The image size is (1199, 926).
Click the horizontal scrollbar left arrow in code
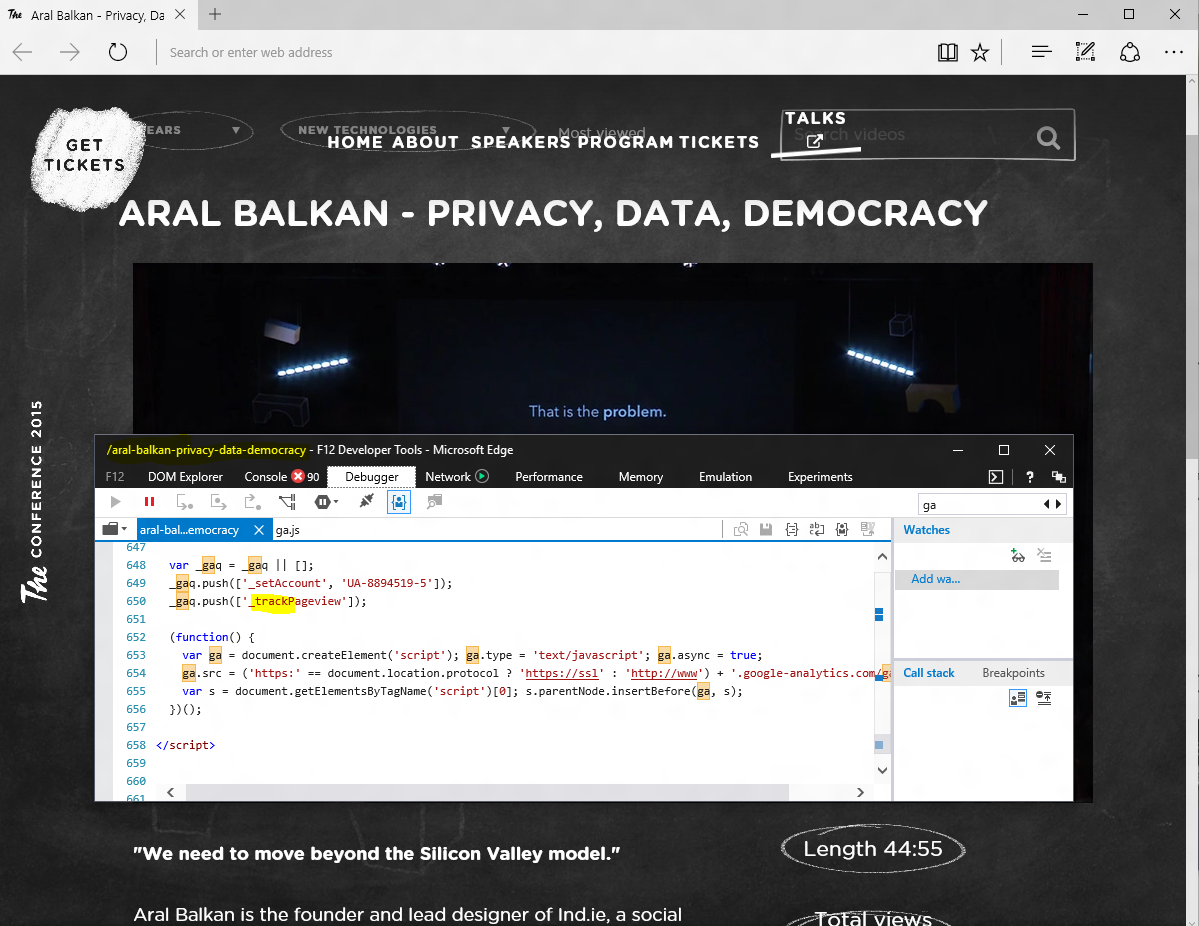coord(170,792)
